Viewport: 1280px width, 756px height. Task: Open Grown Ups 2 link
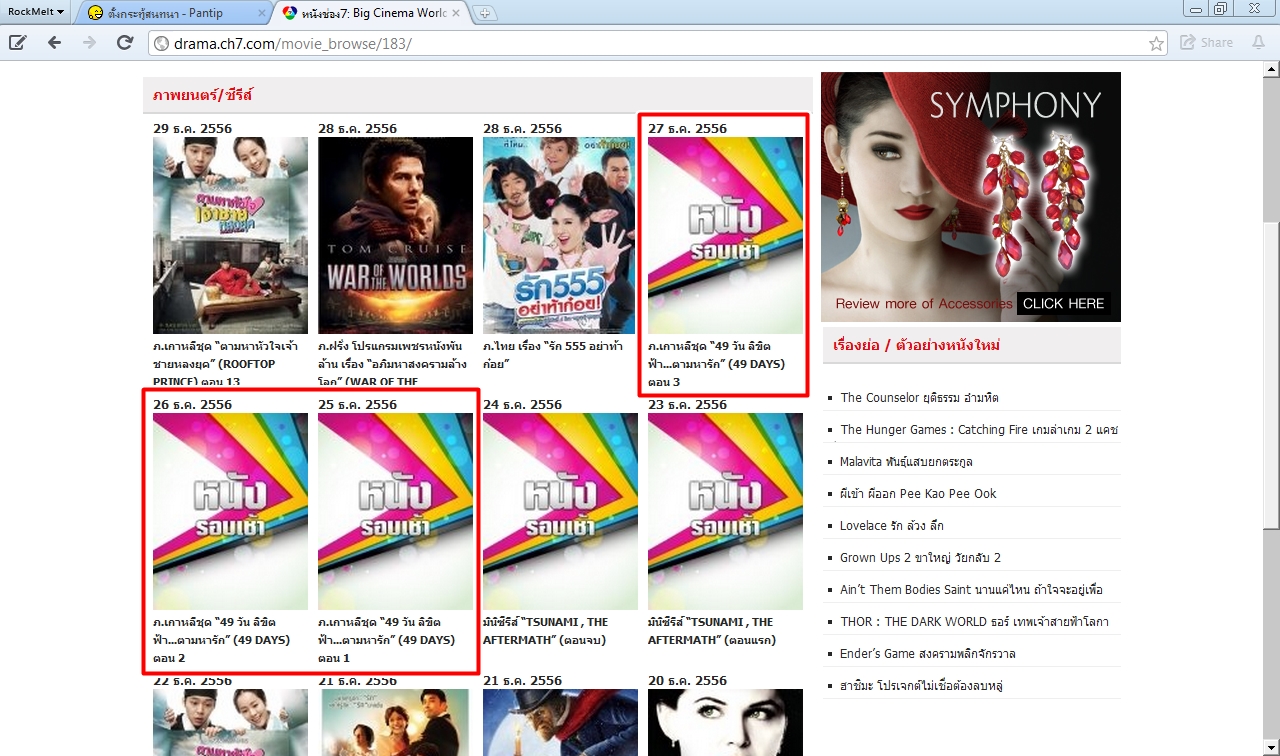click(x=921, y=558)
